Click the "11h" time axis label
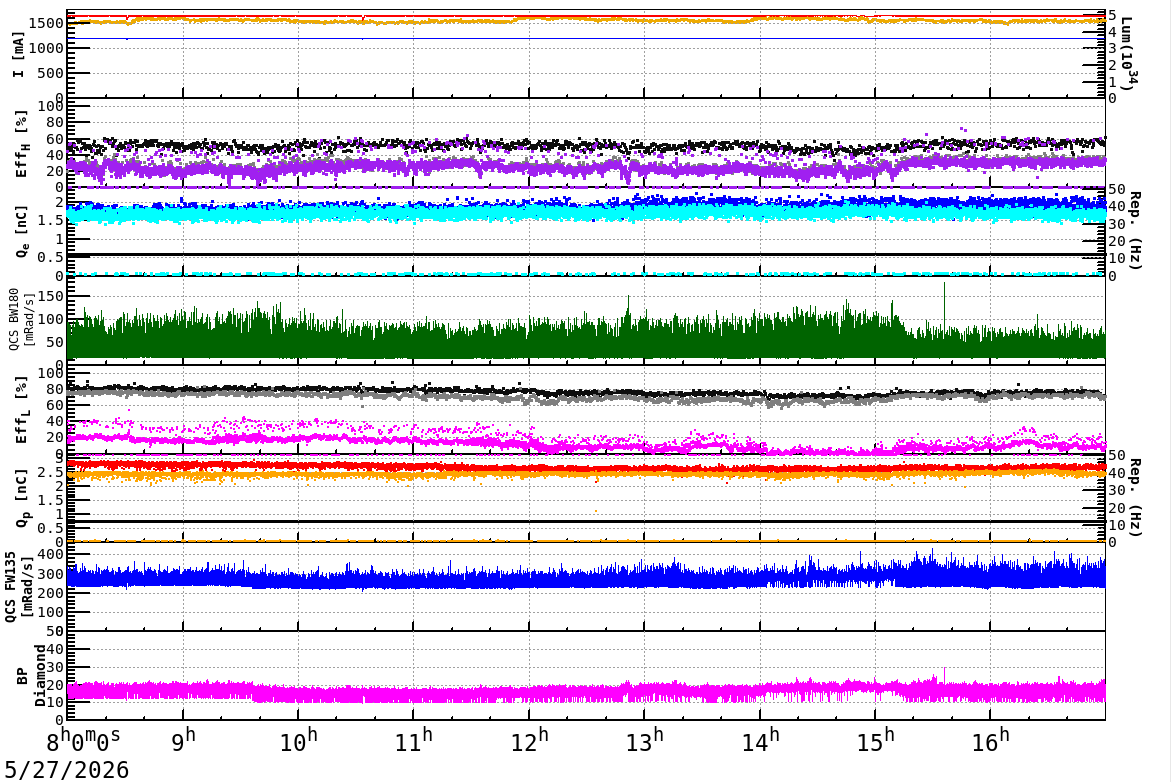Image resolution: width=1172 pixels, height=782 pixels. tap(413, 741)
